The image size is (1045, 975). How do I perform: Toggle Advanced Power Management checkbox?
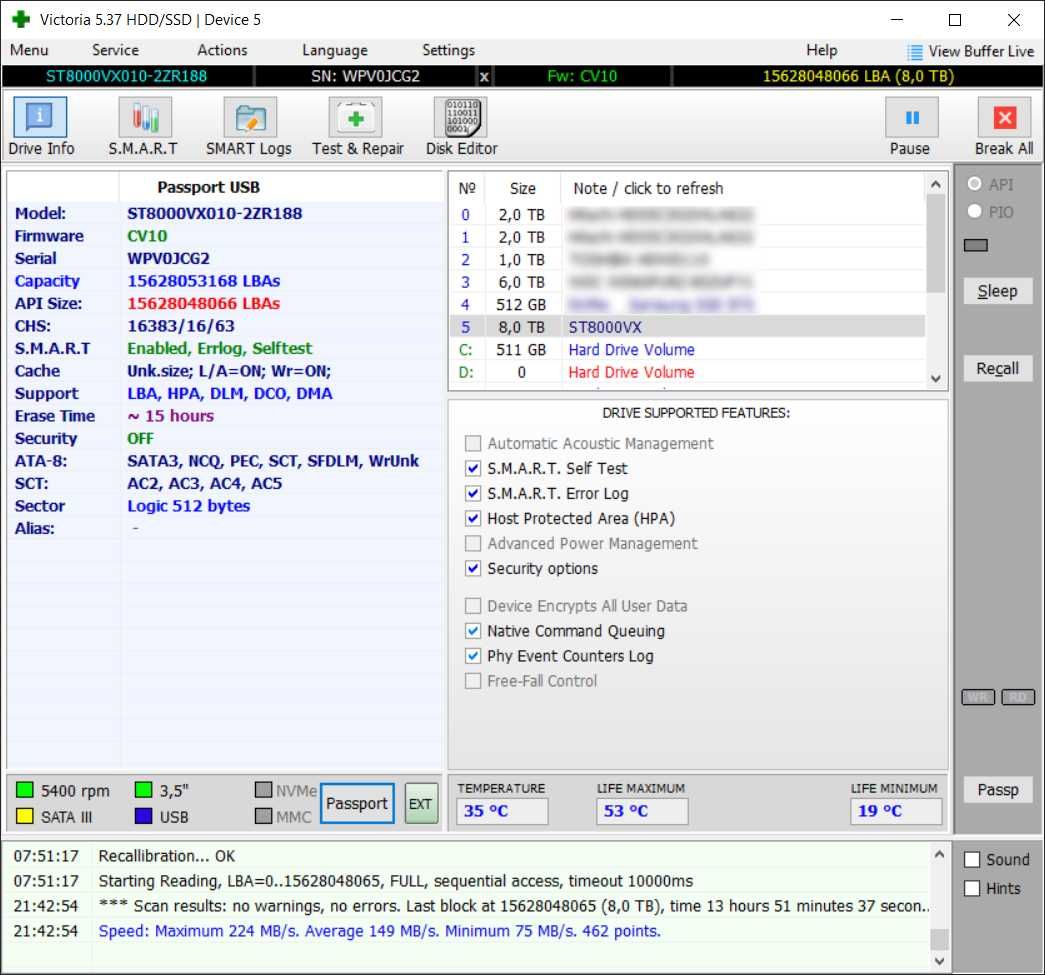[473, 543]
